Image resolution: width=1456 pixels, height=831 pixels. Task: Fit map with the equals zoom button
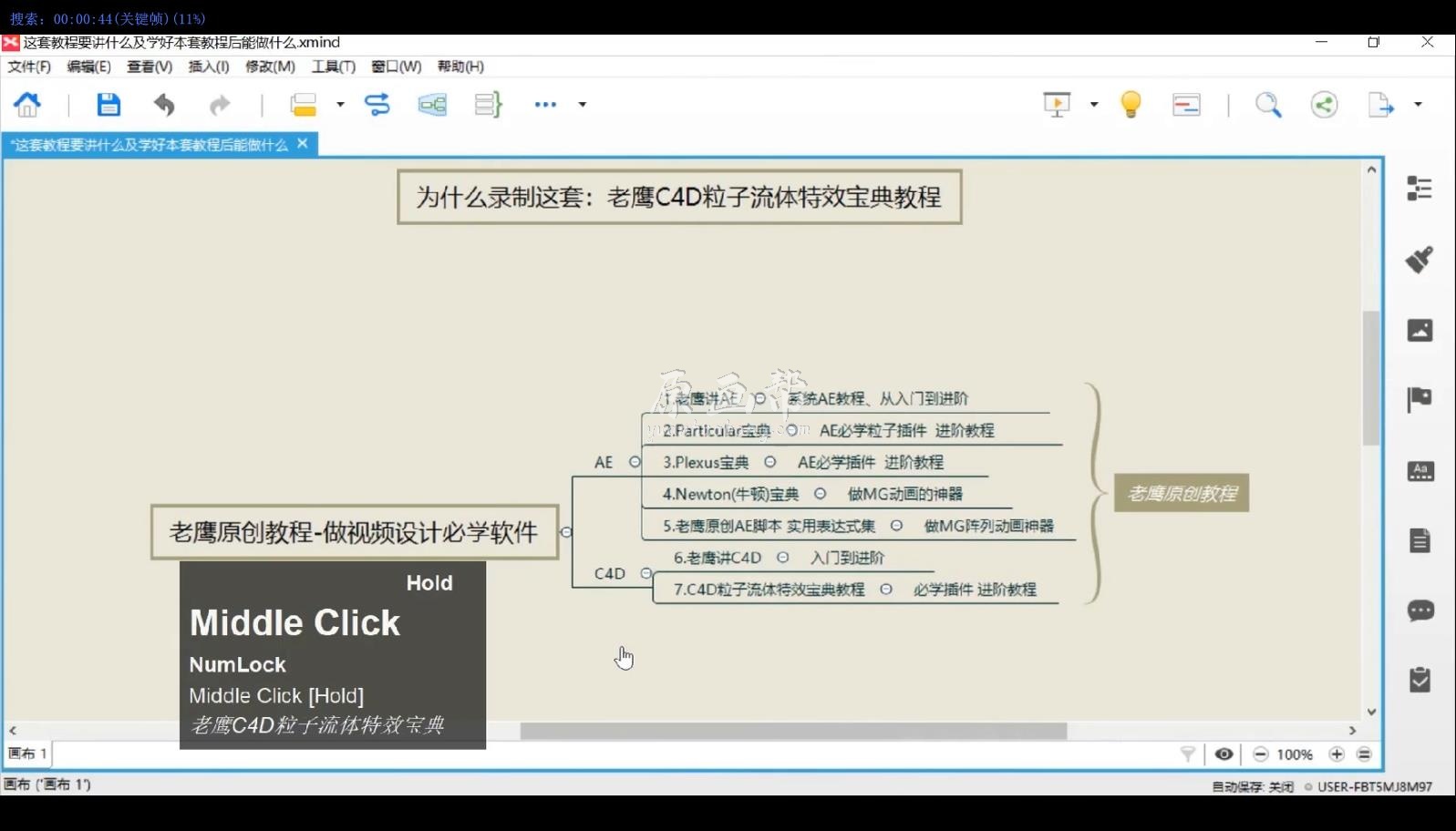click(x=1364, y=754)
